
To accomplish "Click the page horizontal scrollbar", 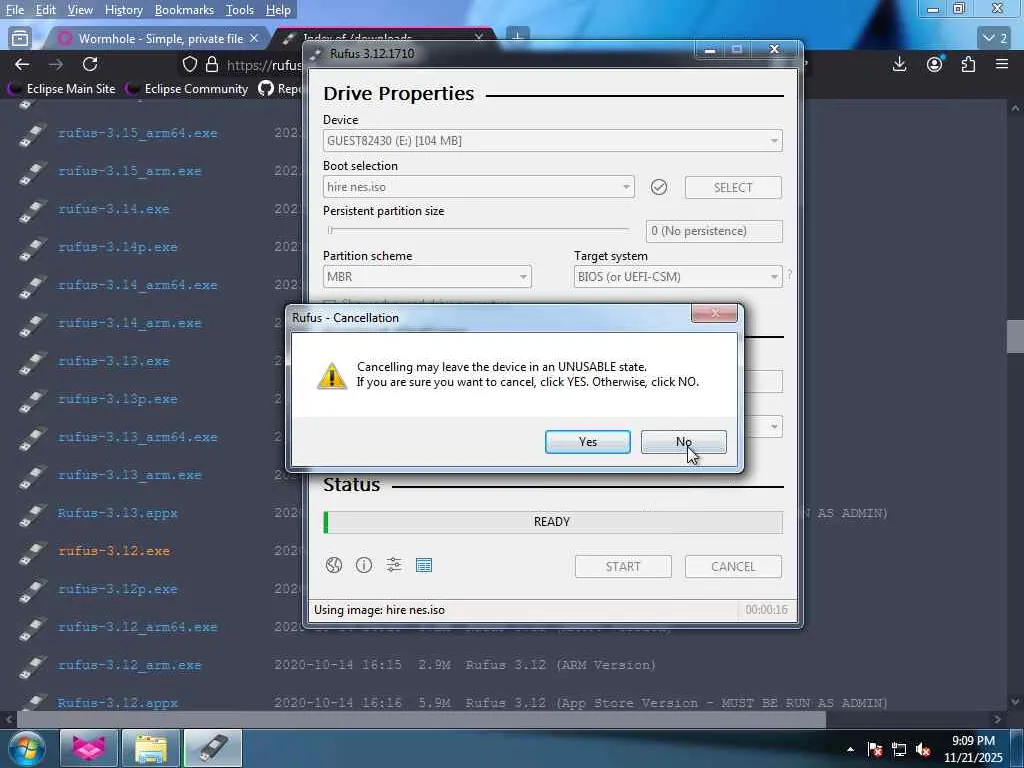I will point(421,719).
